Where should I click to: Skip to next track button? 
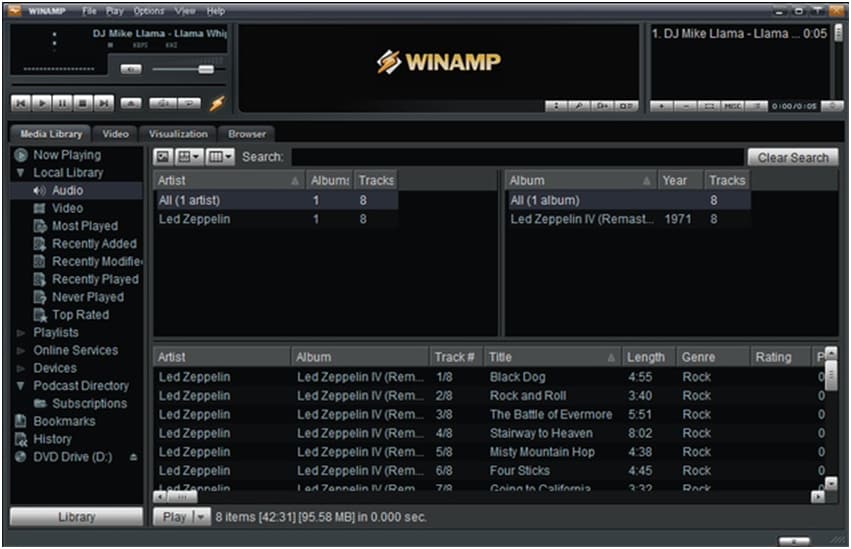point(104,103)
